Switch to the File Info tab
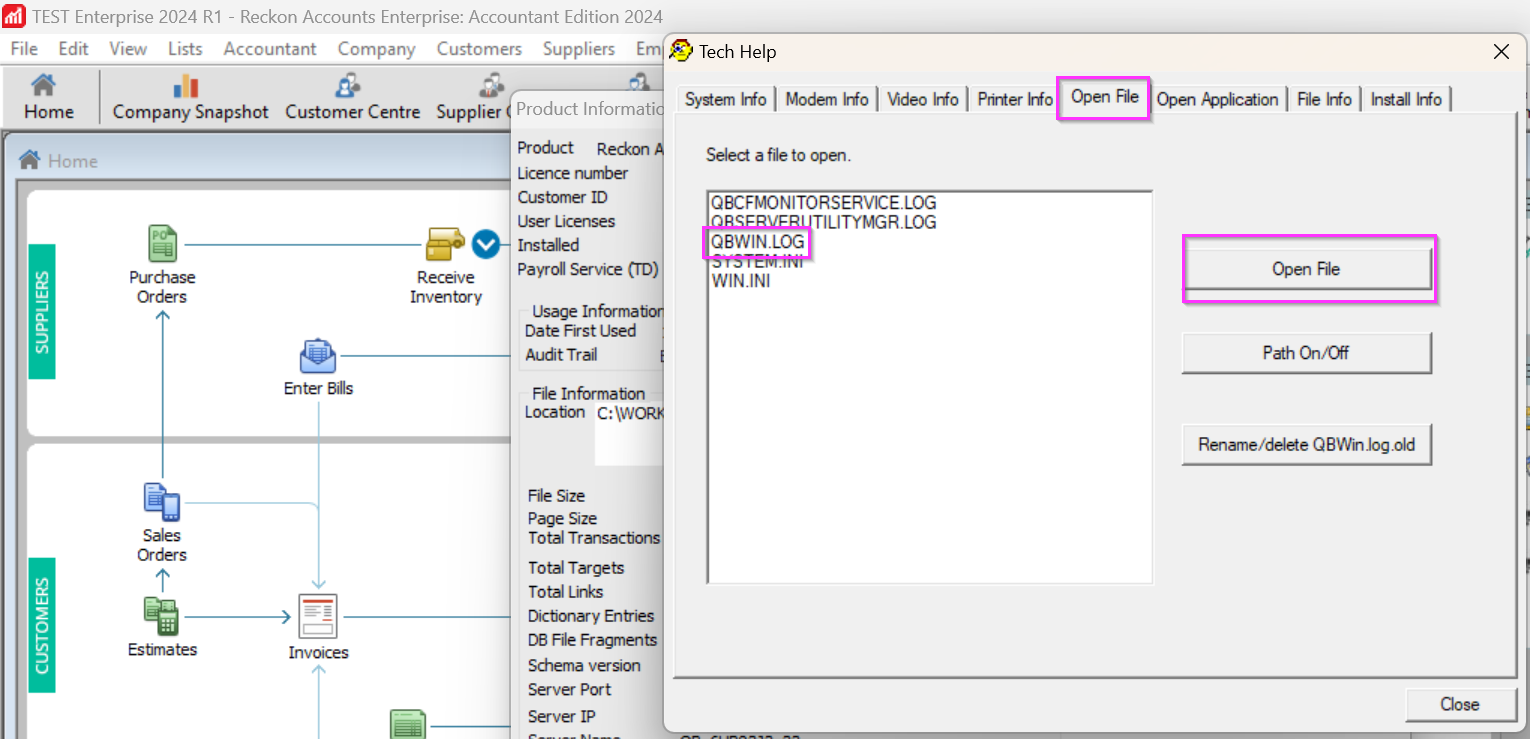This screenshot has width=1530, height=739. point(1324,99)
